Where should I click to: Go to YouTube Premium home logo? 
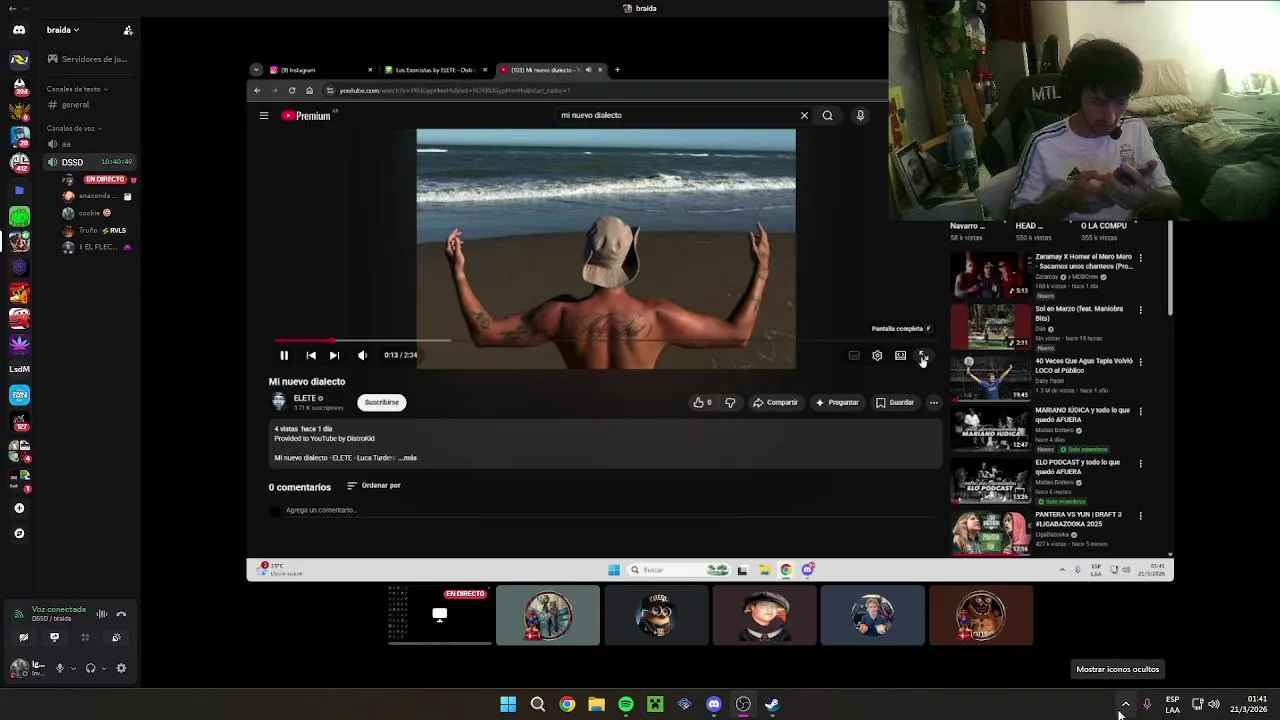[x=306, y=116]
